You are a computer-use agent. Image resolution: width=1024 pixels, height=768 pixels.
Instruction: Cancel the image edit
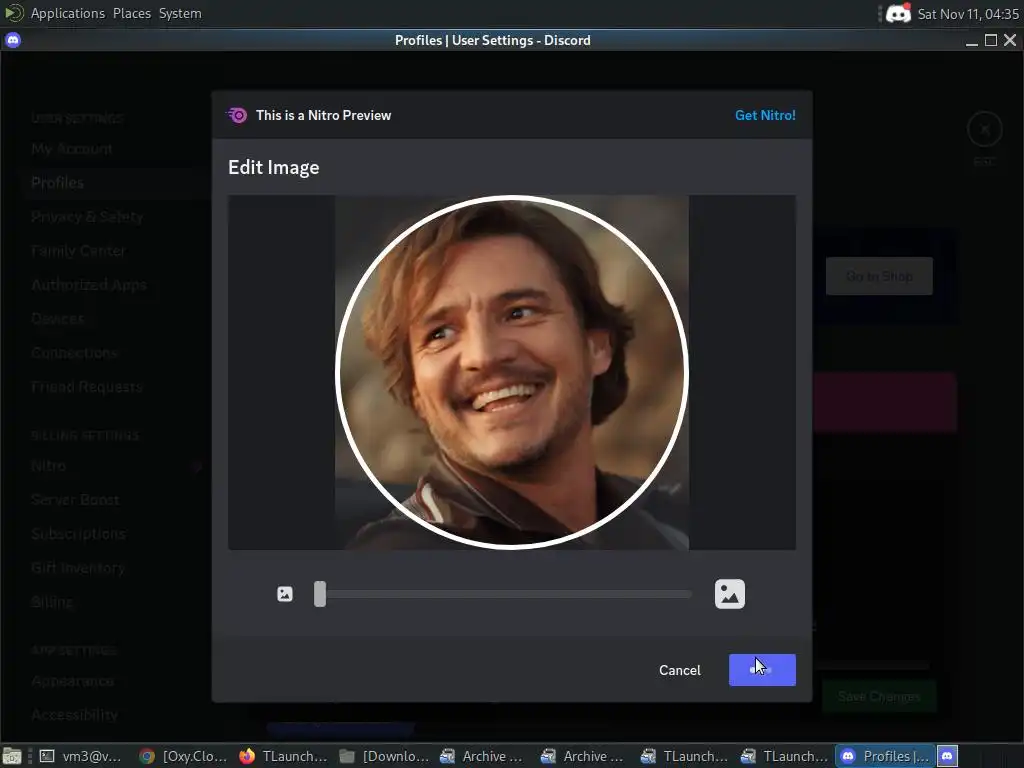[679, 670]
